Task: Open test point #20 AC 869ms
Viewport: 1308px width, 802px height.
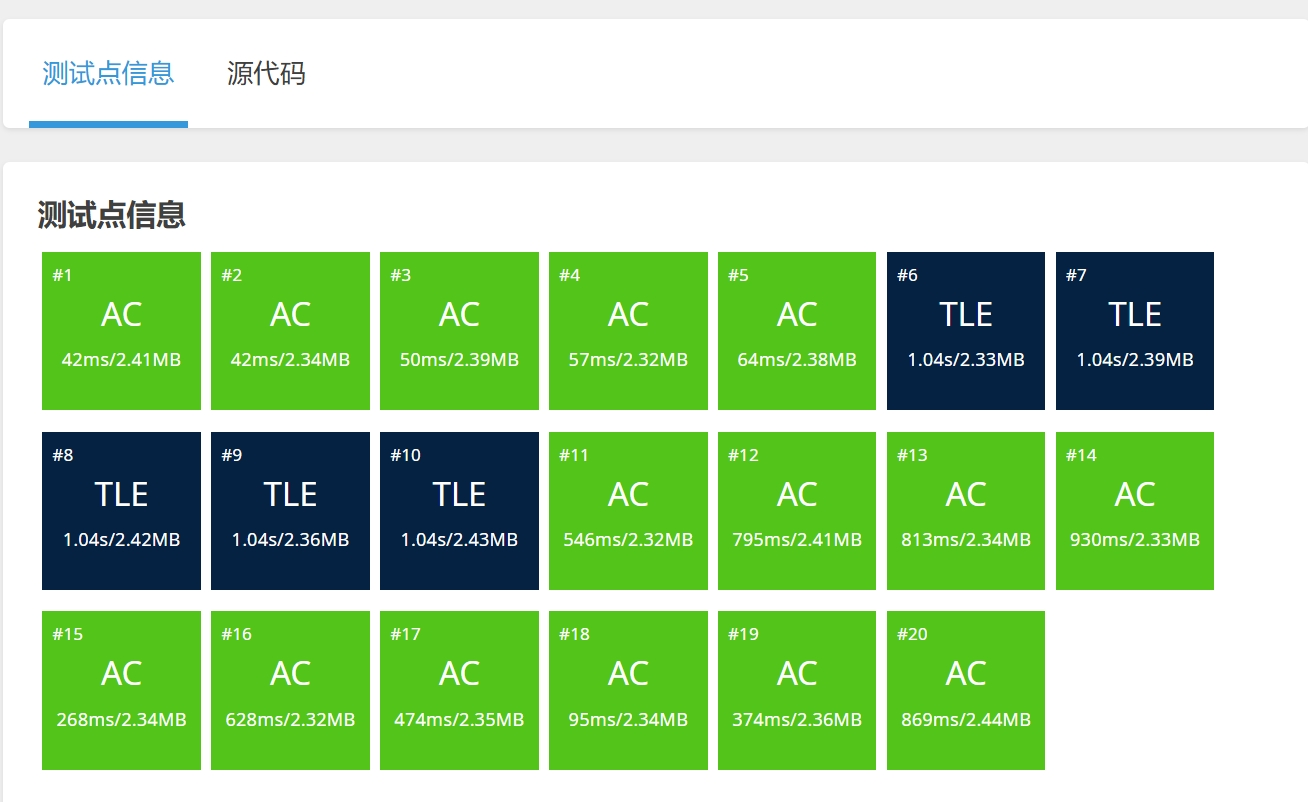Action: [x=966, y=690]
